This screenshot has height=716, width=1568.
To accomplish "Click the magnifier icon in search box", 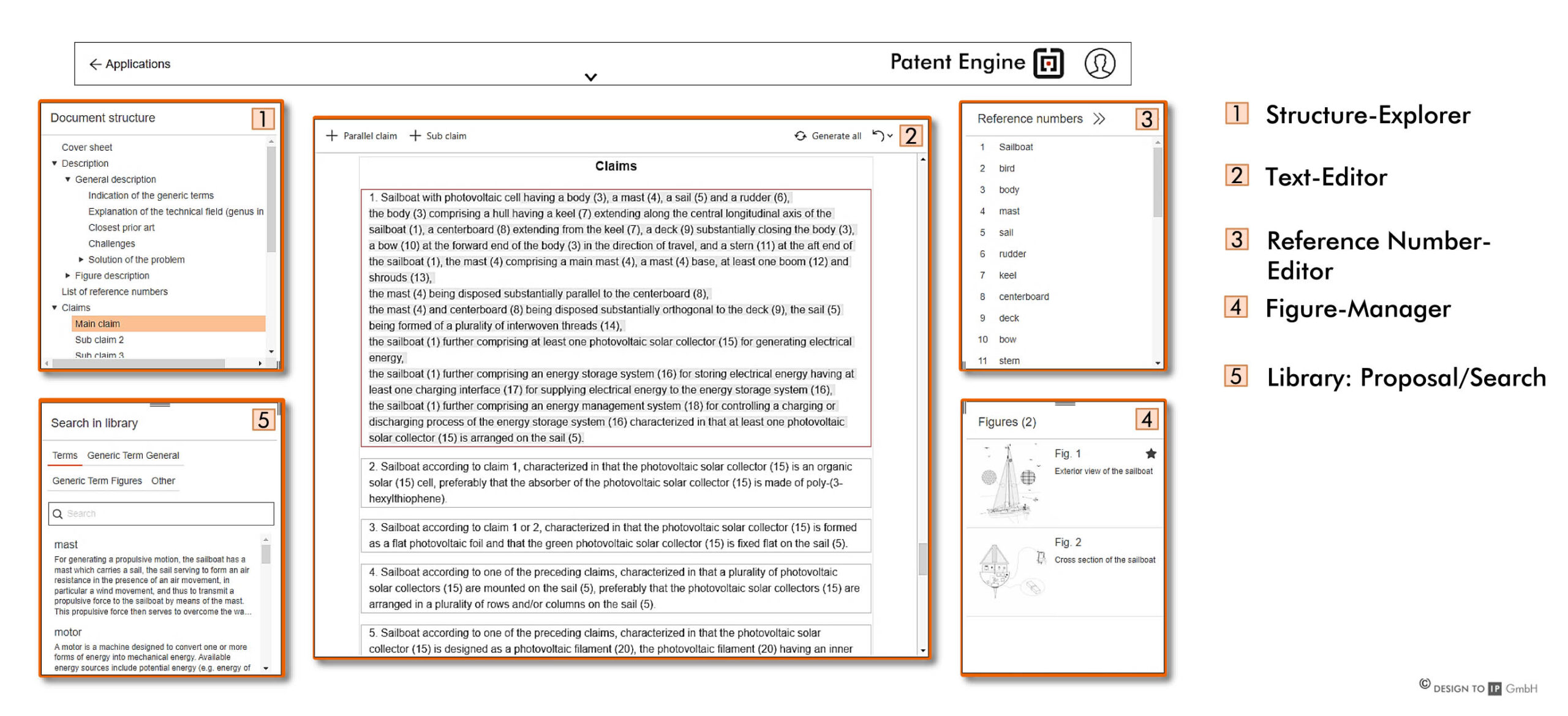I will click(58, 514).
